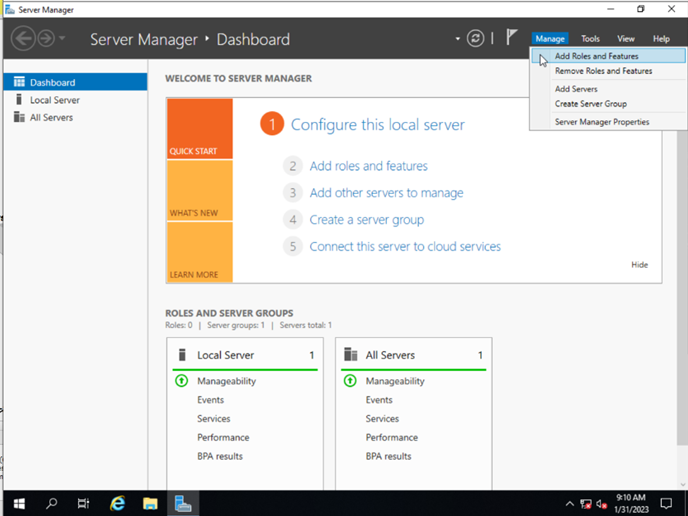The image size is (688, 516).
Task: Open the Tools menu
Action: coord(590,39)
